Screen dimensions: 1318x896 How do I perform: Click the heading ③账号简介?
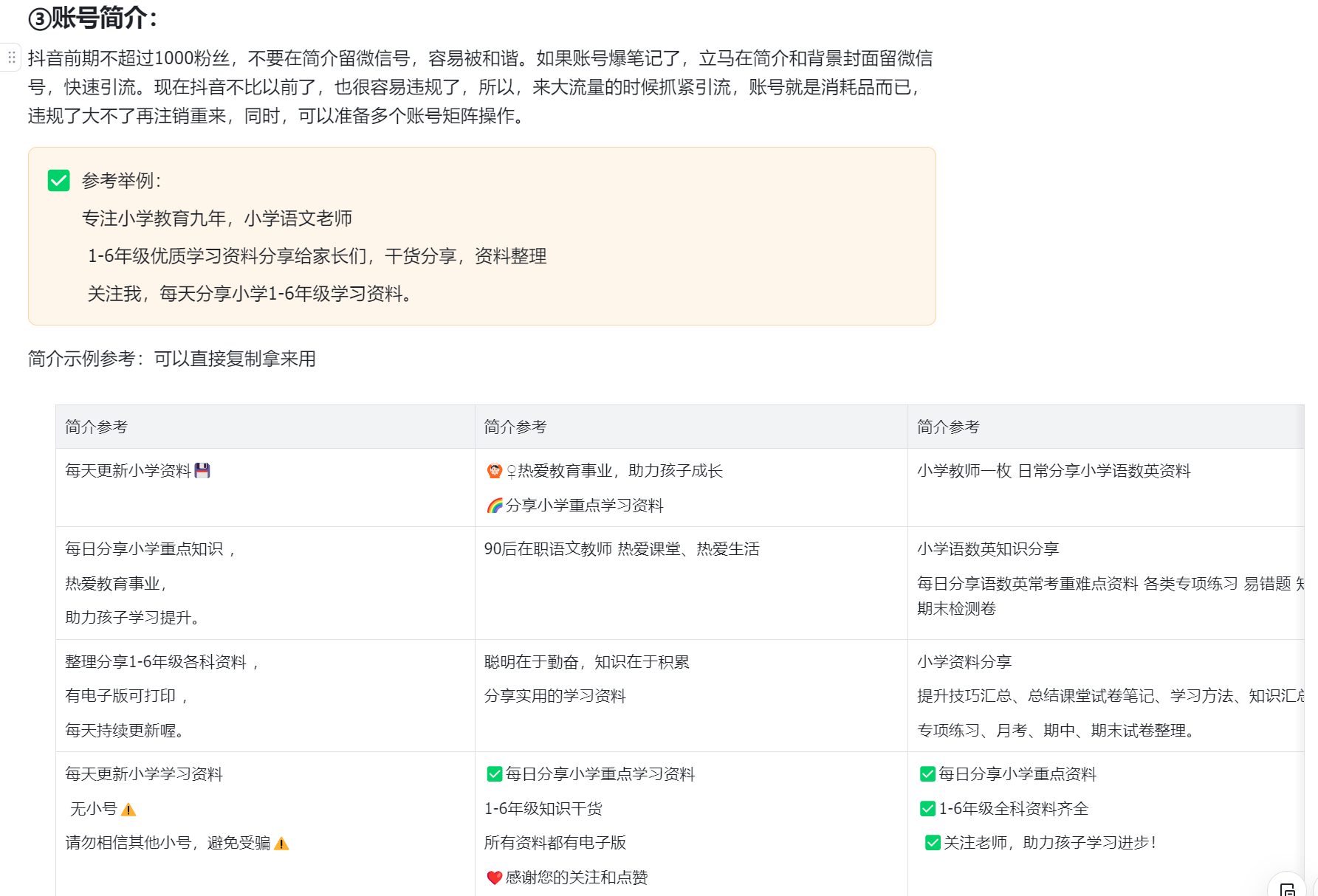(93, 18)
